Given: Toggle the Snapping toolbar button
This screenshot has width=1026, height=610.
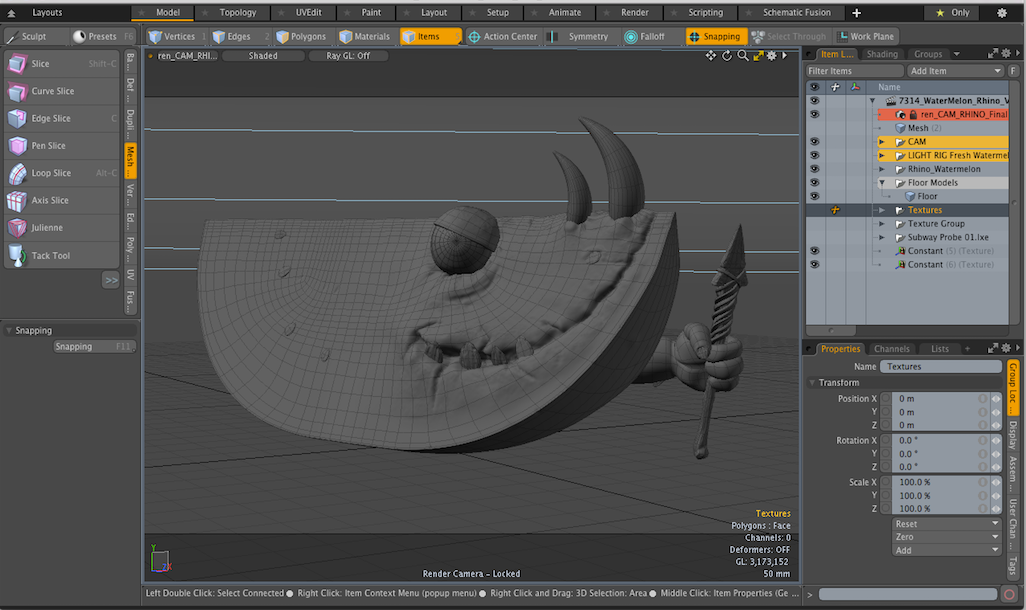Looking at the screenshot, I should pyautogui.click(x=715, y=37).
